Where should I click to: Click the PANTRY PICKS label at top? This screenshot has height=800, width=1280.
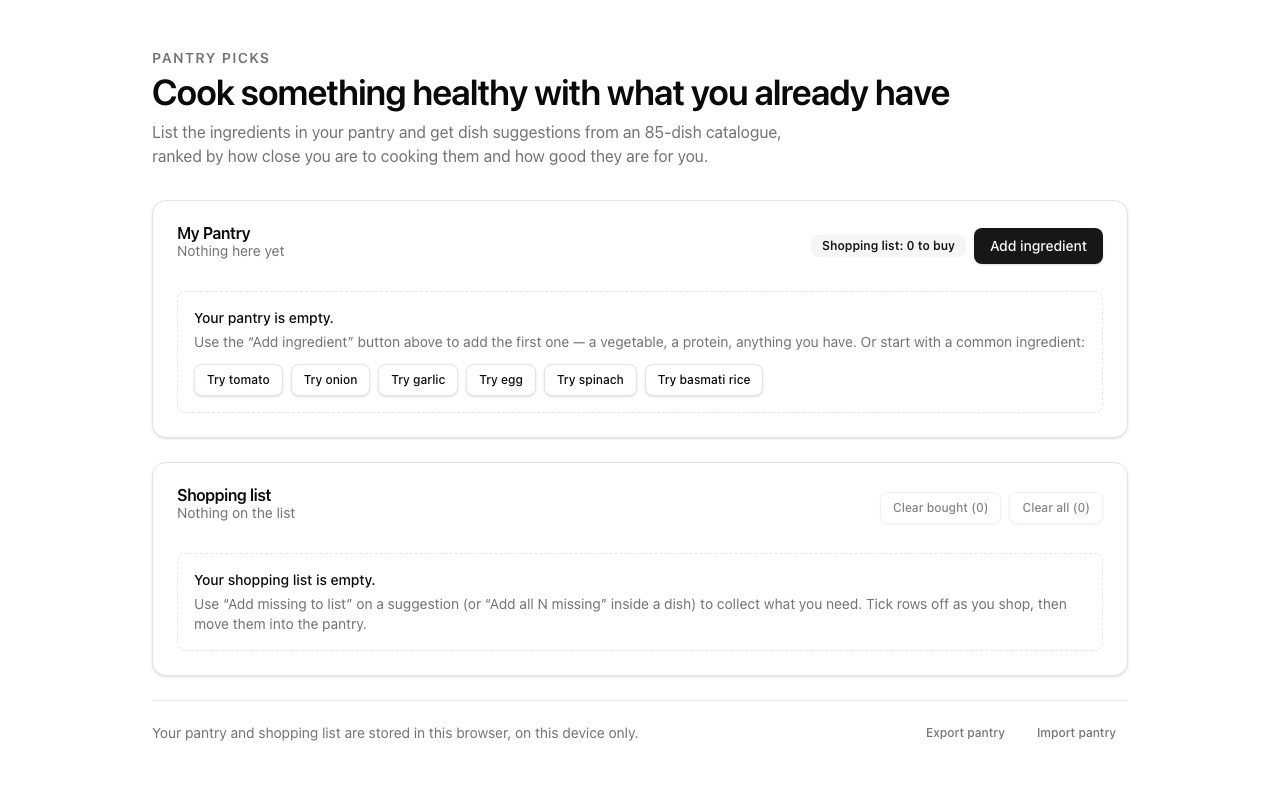(211, 58)
